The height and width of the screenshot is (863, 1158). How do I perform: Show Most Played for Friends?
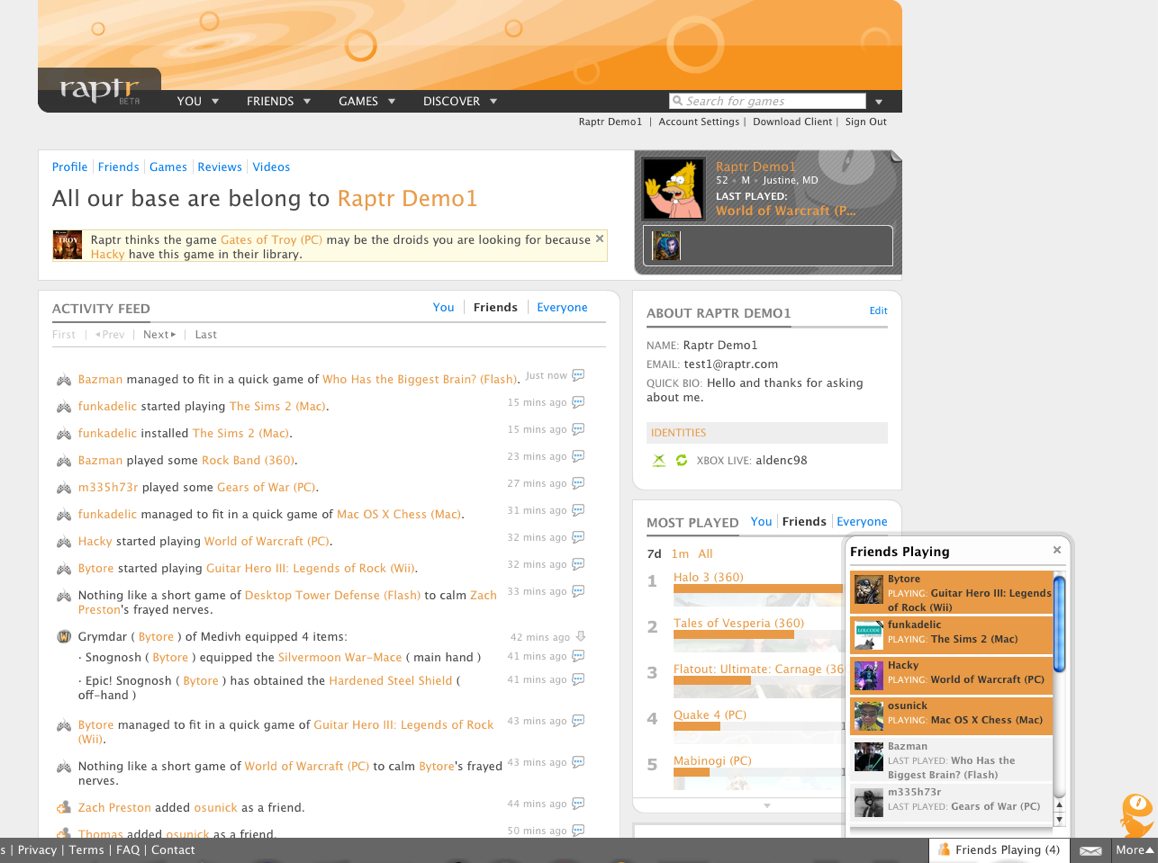pyautogui.click(x=804, y=521)
